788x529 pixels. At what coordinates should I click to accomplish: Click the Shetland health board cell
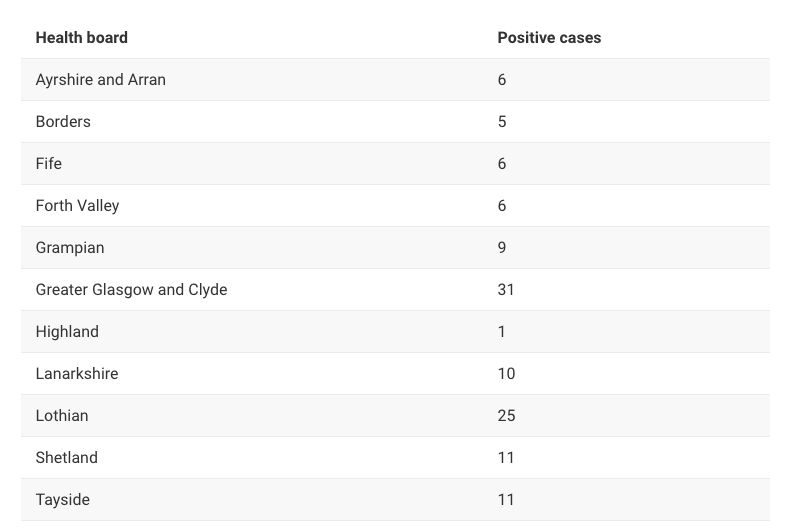point(66,458)
